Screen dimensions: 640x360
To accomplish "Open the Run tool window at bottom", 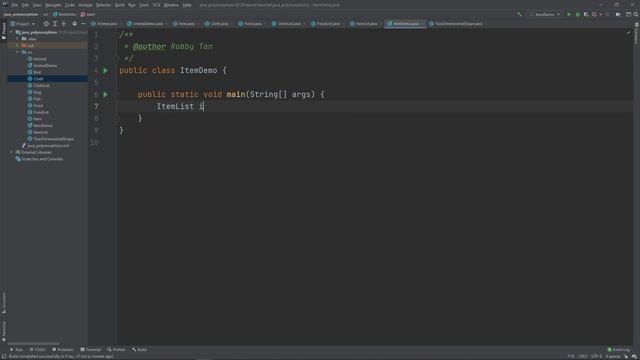I will (16, 349).
